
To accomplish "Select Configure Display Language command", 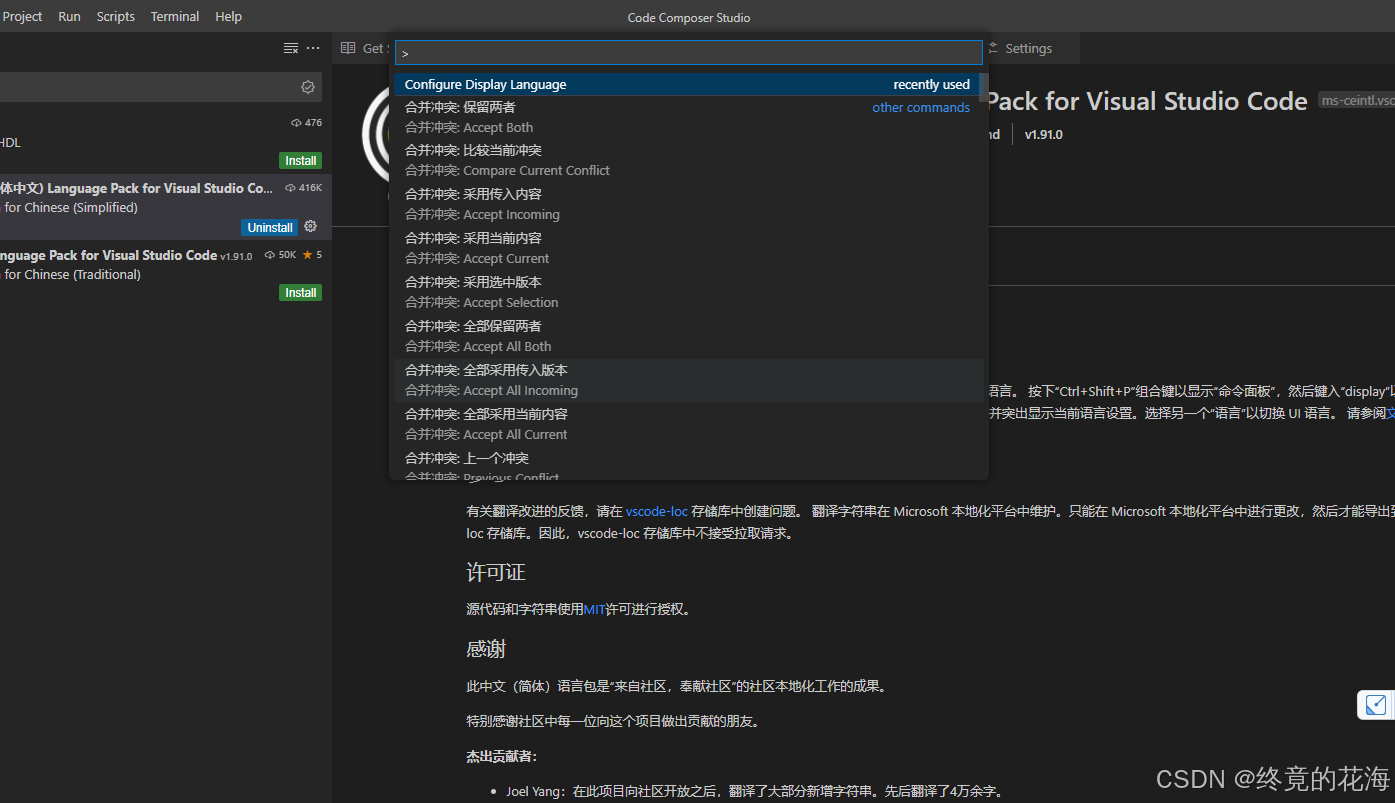I will point(686,85).
